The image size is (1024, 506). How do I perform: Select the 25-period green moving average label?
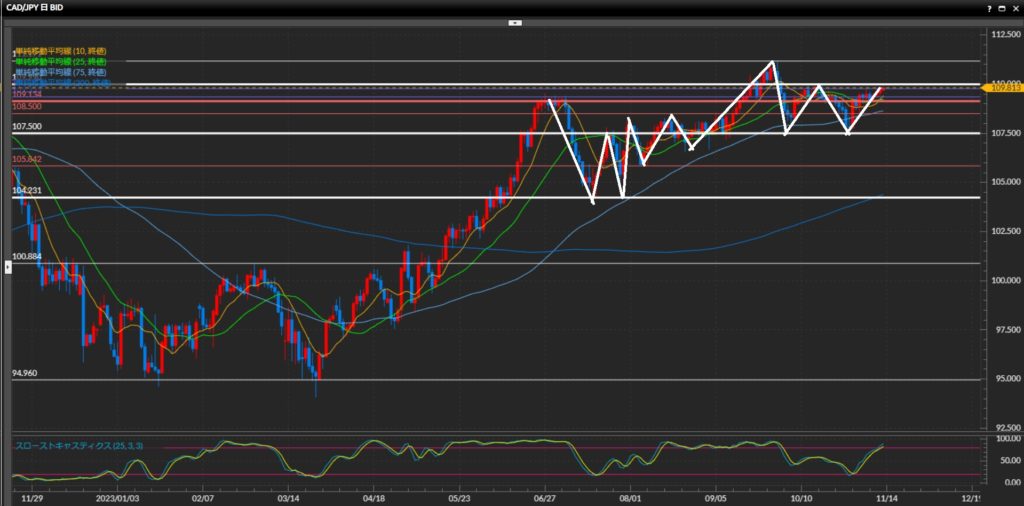click(x=60, y=62)
